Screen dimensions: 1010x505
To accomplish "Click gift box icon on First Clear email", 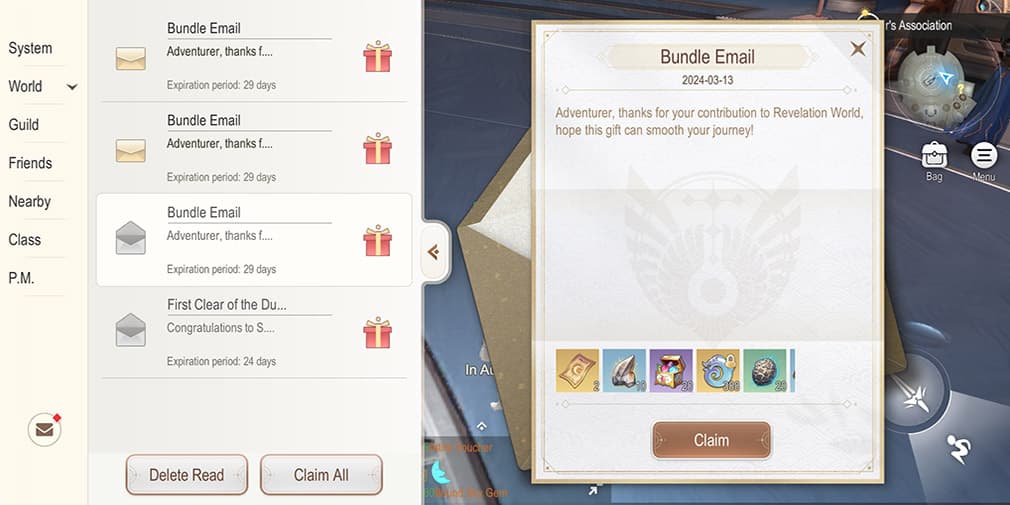I will 377,332.
